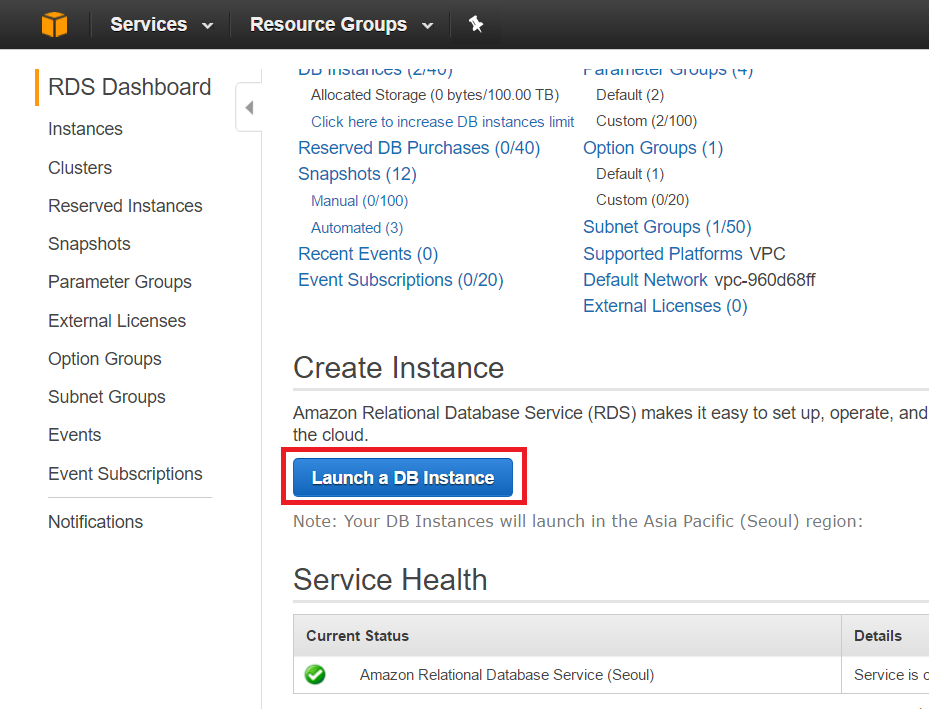Open Event Subscriptions in sidebar
The image size is (929, 709).
125,474
